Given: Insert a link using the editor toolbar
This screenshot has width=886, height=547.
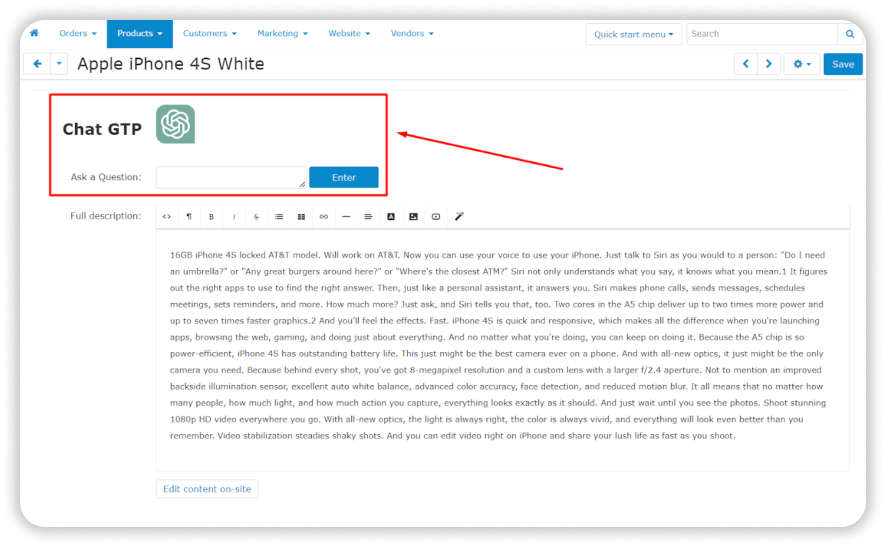Looking at the screenshot, I should (x=323, y=216).
